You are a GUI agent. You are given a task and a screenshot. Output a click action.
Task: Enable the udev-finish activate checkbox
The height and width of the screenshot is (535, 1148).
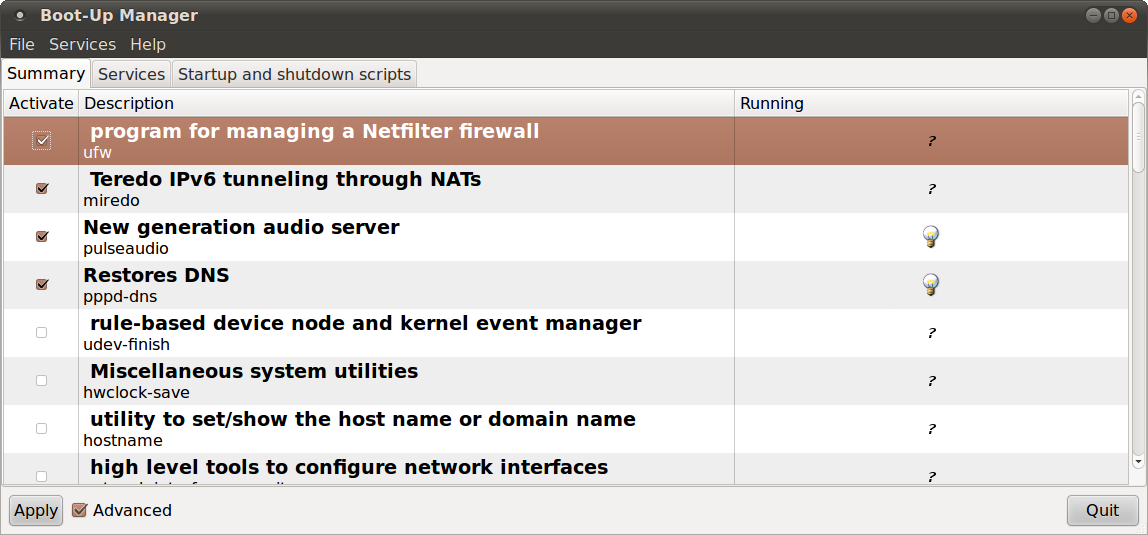[42, 332]
